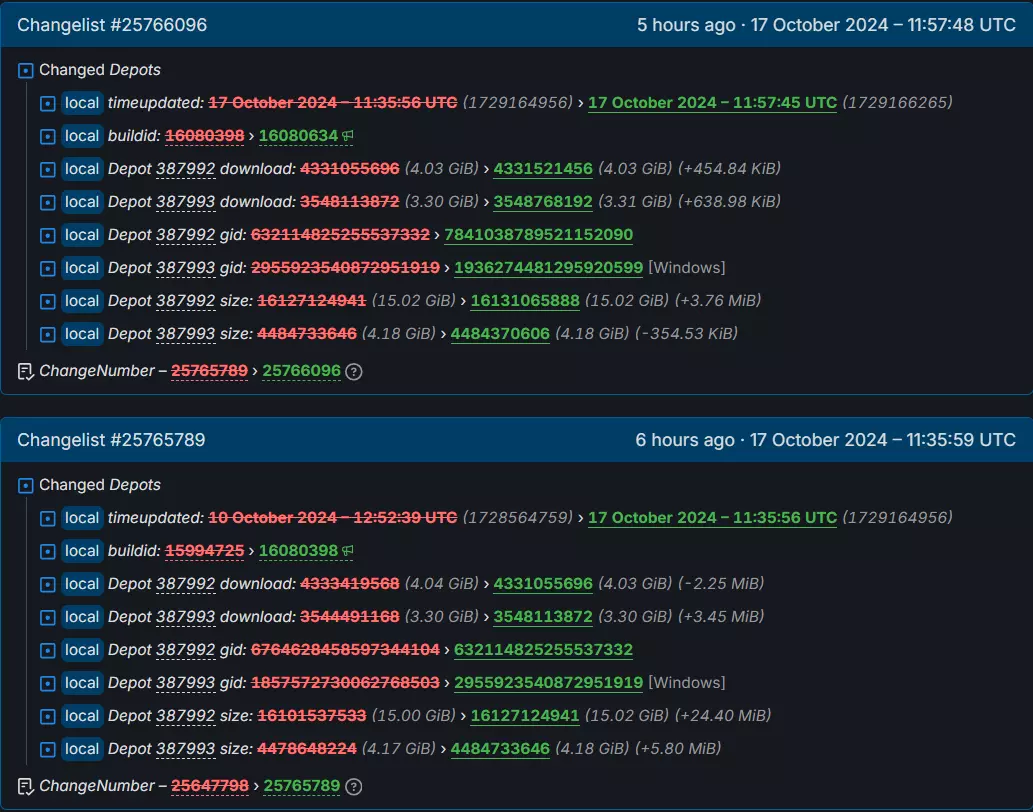Image resolution: width=1033 pixels, height=812 pixels.
Task: Click the local badge on size 16131065888 row
Action: click(82, 300)
